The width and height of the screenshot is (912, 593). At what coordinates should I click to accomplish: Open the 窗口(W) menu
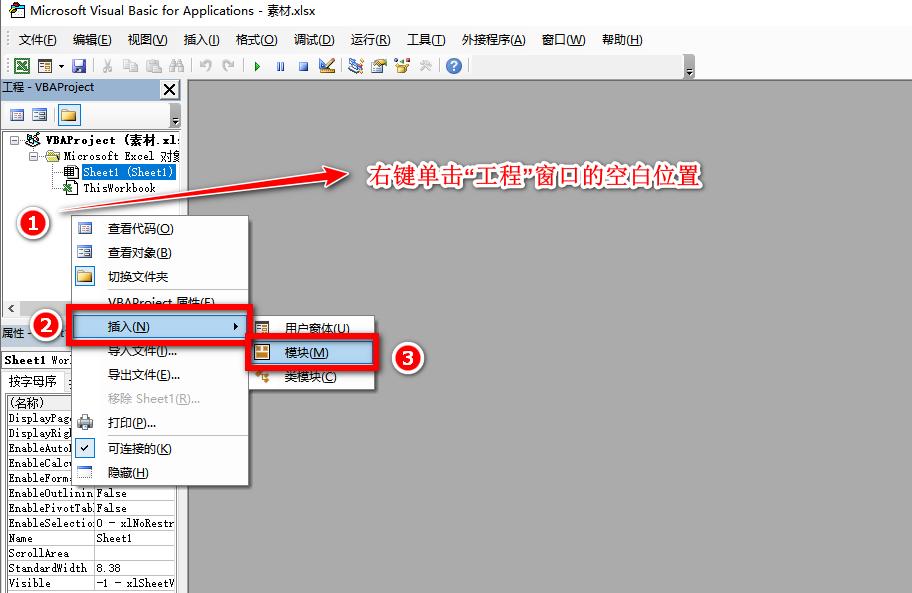[x=563, y=40]
